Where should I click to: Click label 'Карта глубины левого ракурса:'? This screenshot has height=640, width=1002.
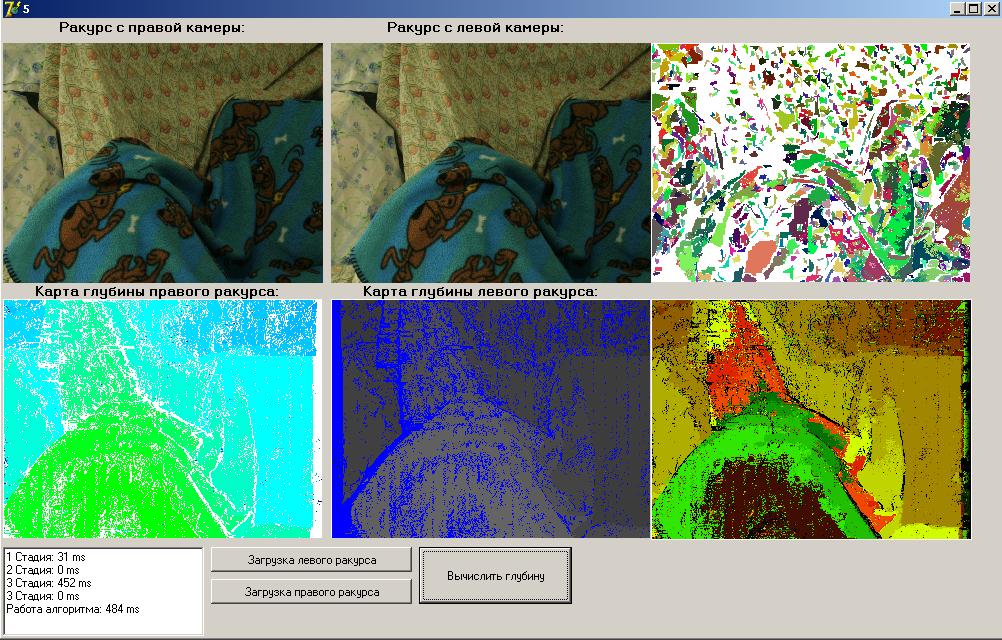[x=480, y=291]
